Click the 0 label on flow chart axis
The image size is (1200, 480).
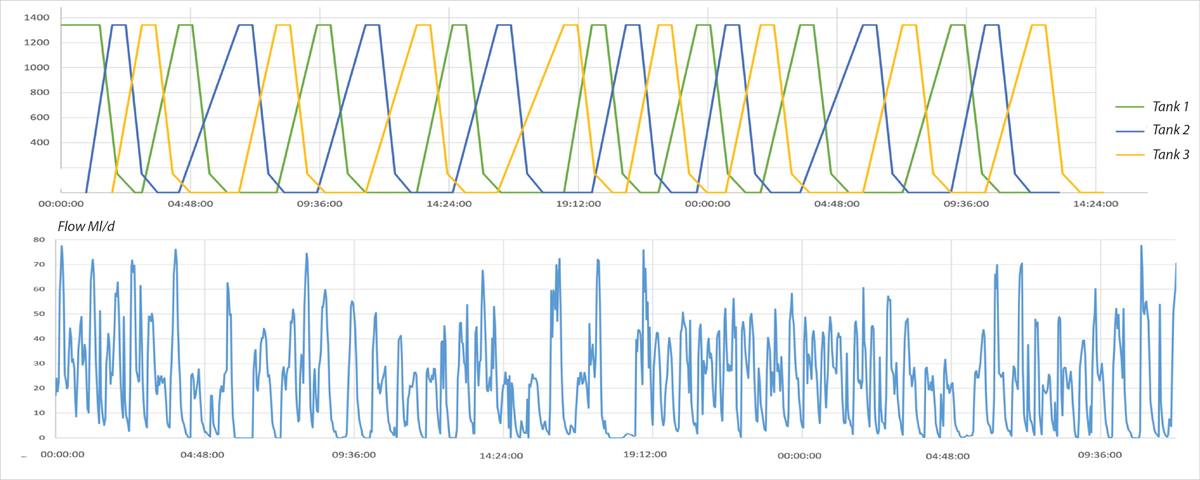pos(43,438)
